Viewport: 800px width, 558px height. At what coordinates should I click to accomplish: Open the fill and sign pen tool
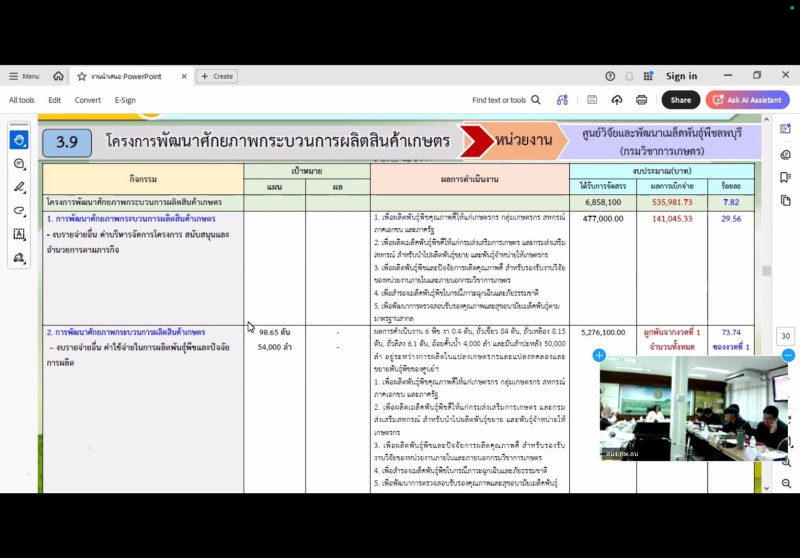pyautogui.click(x=19, y=258)
